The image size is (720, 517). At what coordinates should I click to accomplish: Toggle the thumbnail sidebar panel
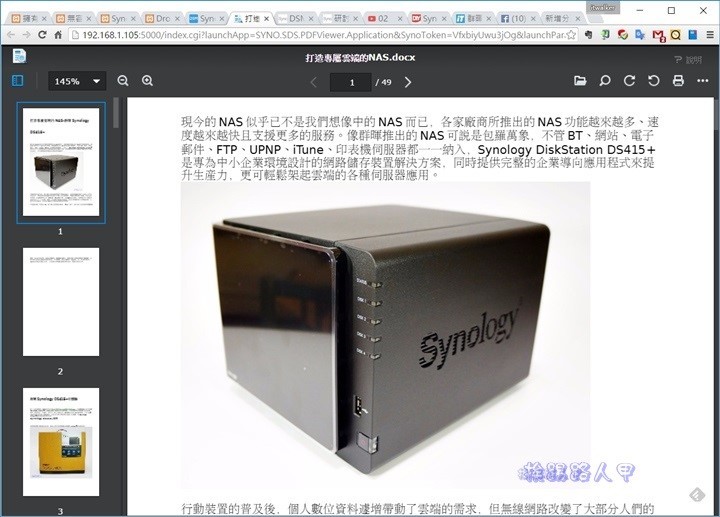click(18, 81)
